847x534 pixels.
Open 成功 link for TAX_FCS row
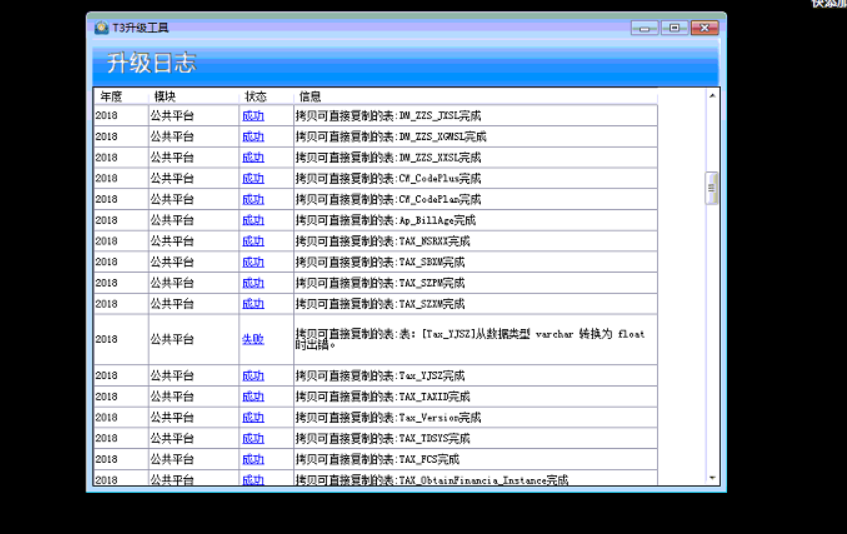[253, 459]
